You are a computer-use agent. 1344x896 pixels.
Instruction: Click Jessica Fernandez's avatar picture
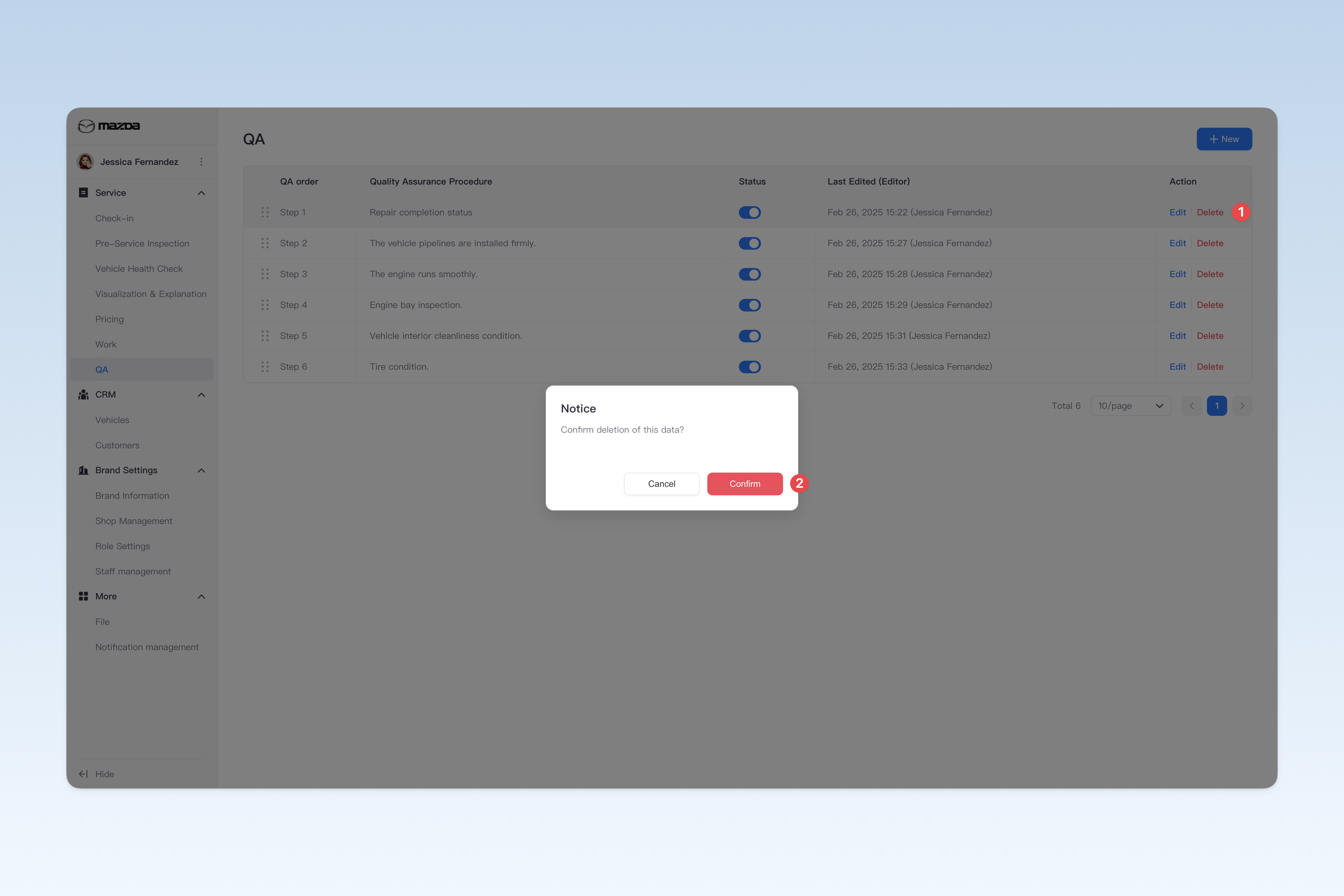pos(86,162)
